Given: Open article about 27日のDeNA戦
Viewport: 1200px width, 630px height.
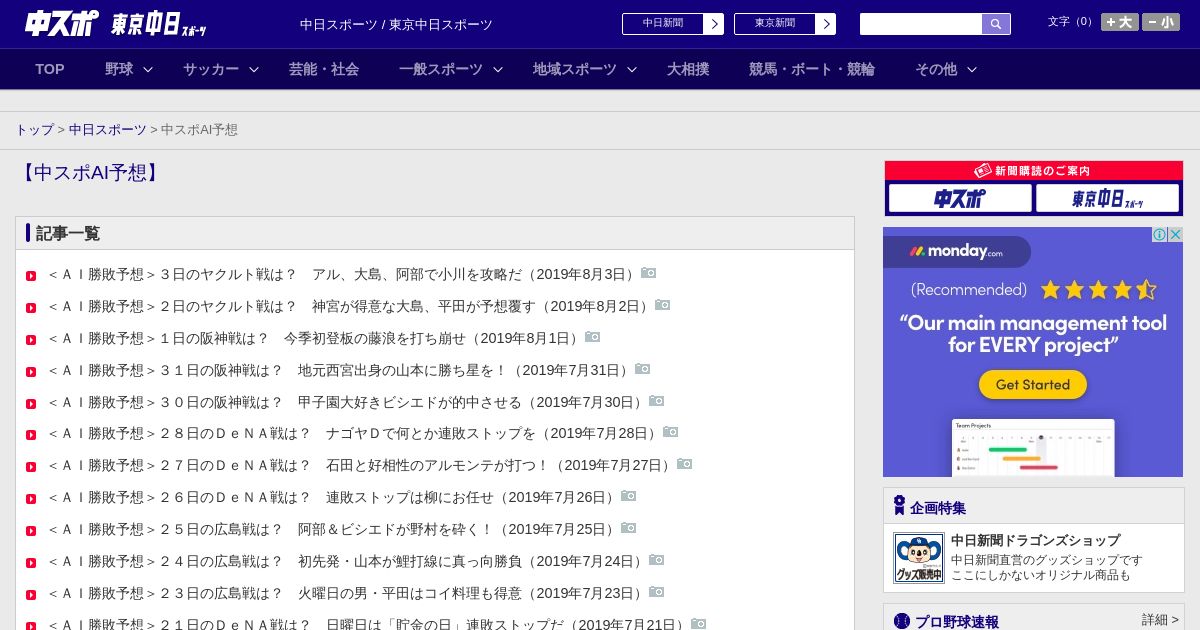Looking at the screenshot, I should pos(360,466).
